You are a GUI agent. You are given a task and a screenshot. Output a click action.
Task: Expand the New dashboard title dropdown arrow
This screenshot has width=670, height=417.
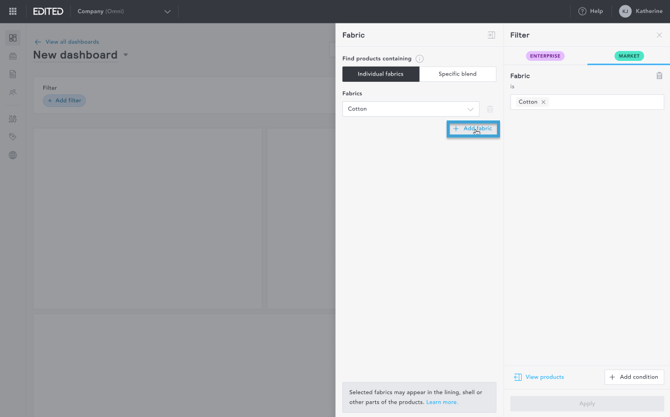pos(126,55)
